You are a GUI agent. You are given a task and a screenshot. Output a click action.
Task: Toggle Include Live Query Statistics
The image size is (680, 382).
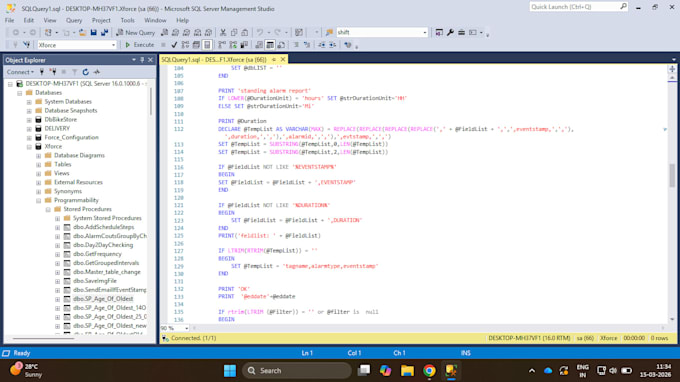(233, 45)
